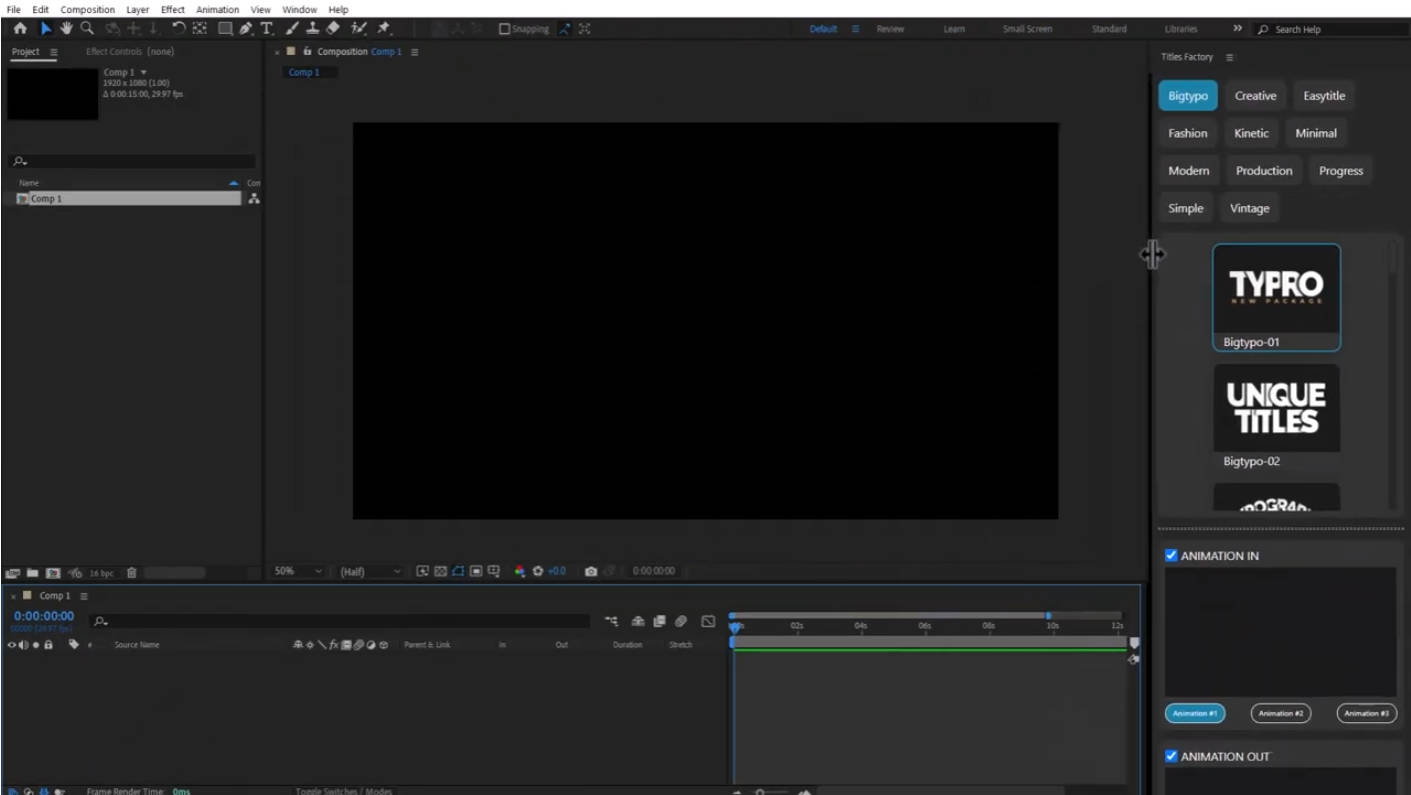The height and width of the screenshot is (795, 1411).
Task: Open the Titles Factory panel menu
Action: coord(1229,57)
